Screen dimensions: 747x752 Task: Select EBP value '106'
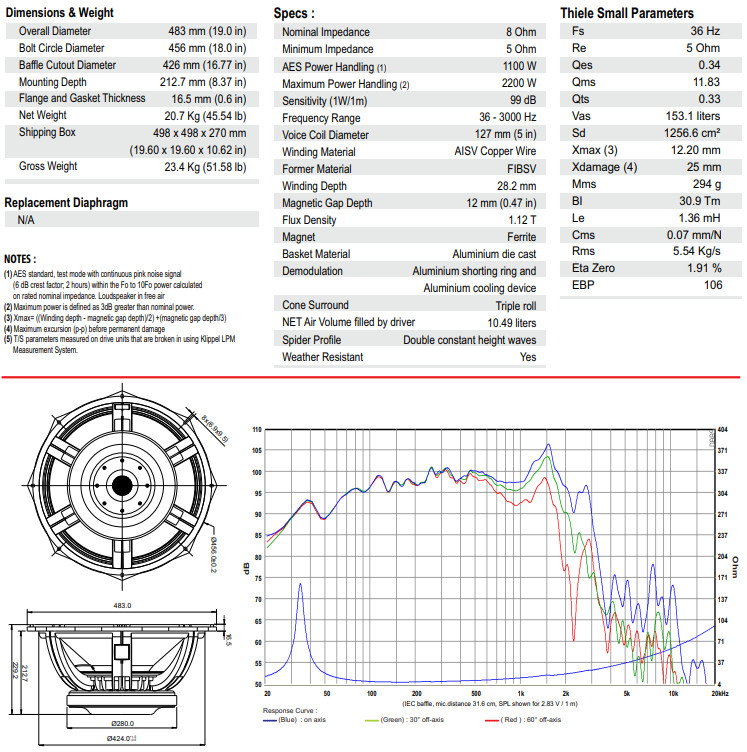point(713,285)
